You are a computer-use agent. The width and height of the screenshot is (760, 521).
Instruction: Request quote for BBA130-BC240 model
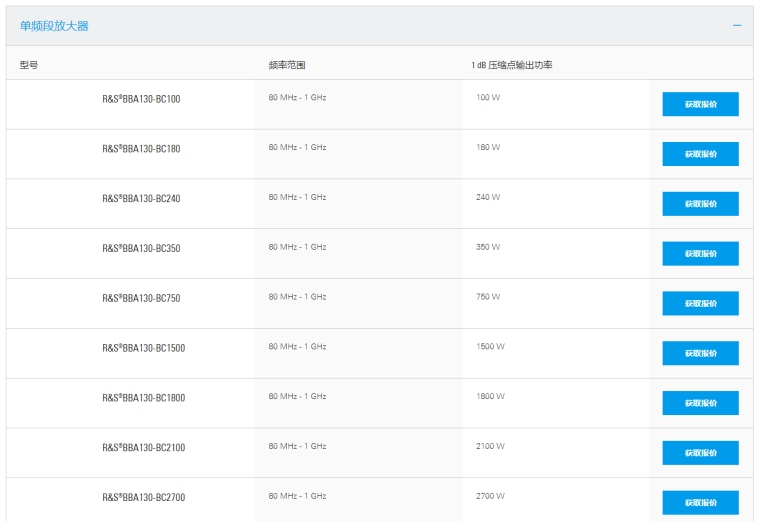click(x=700, y=204)
